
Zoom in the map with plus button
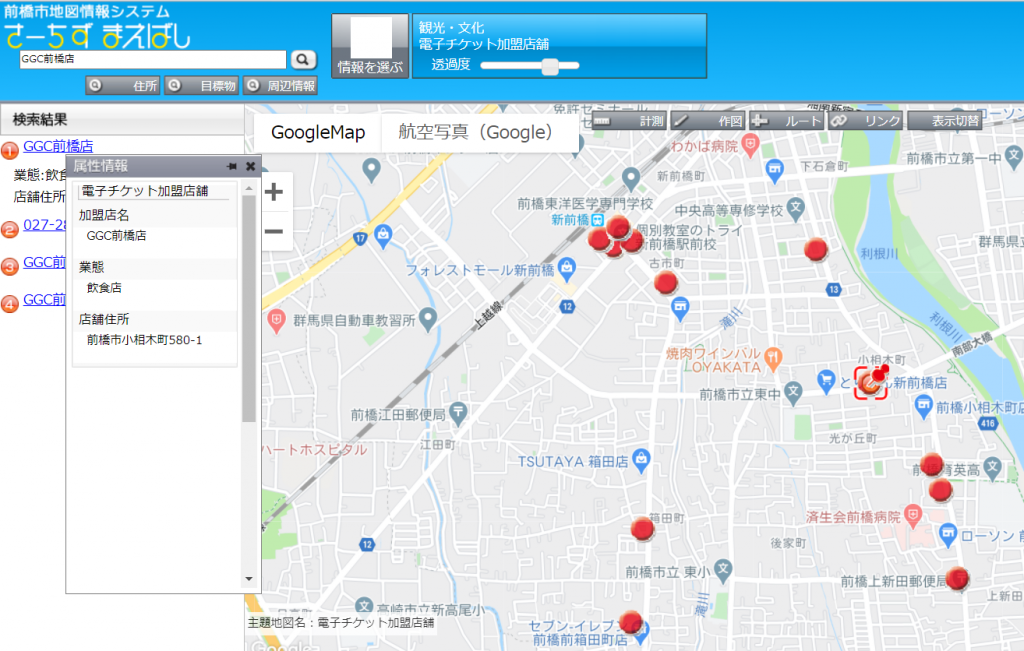(273, 192)
